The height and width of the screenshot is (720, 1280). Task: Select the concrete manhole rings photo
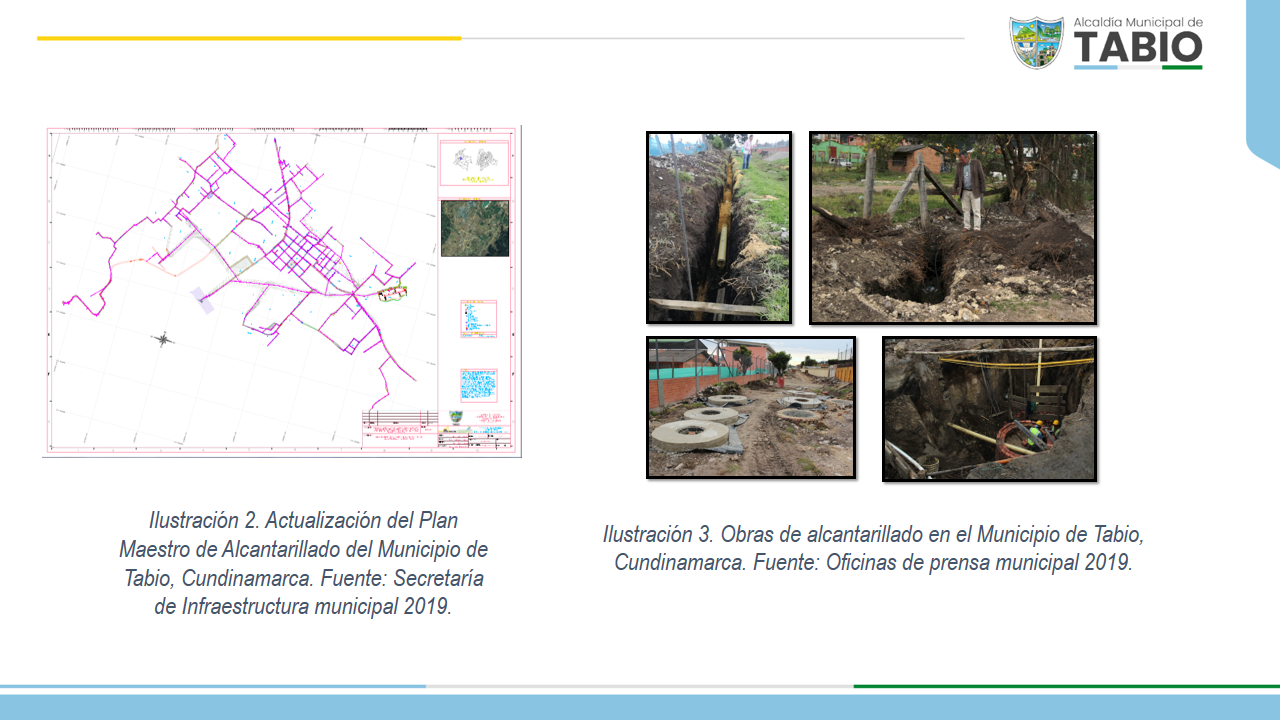click(750, 407)
